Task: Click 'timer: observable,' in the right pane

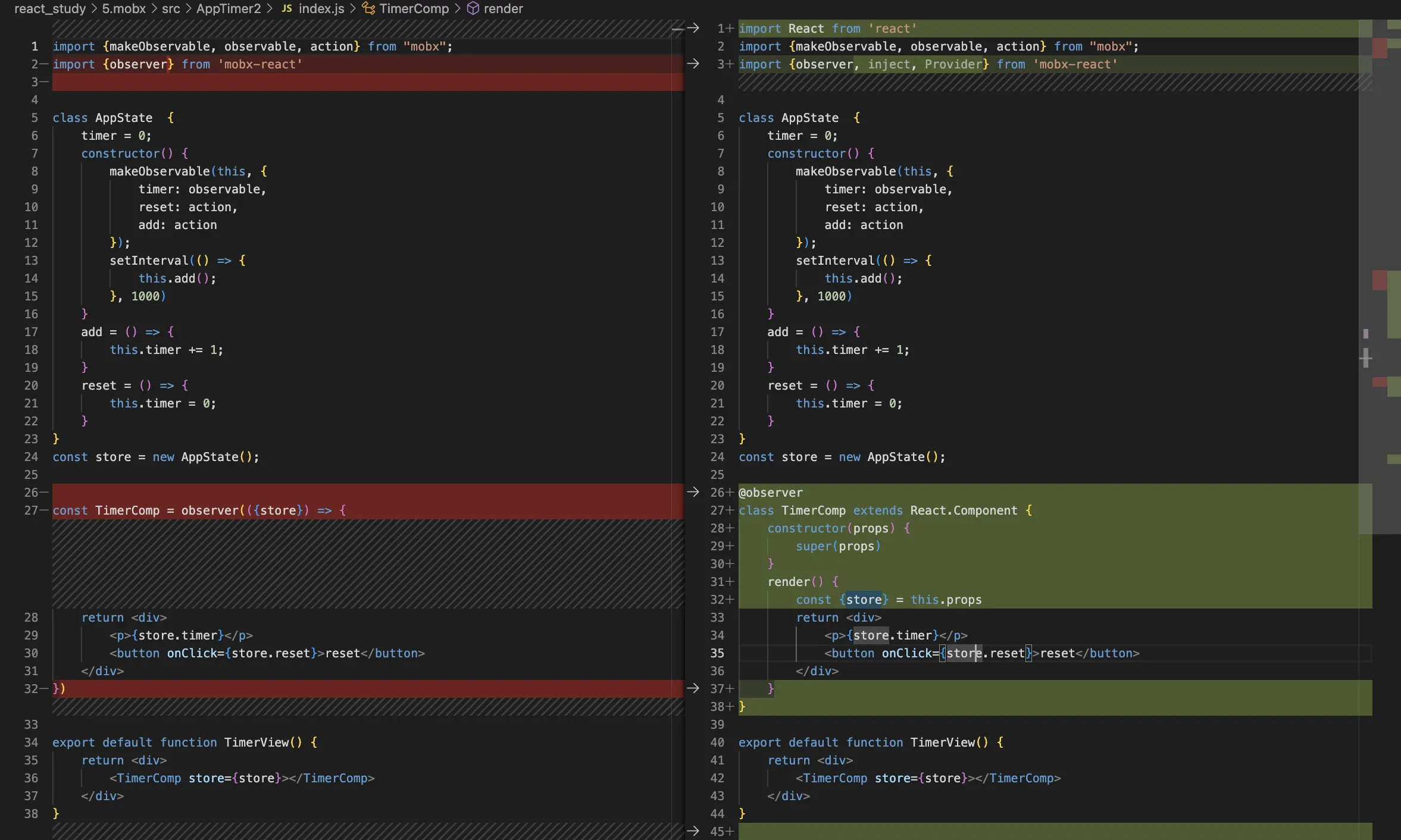Action: click(x=889, y=189)
